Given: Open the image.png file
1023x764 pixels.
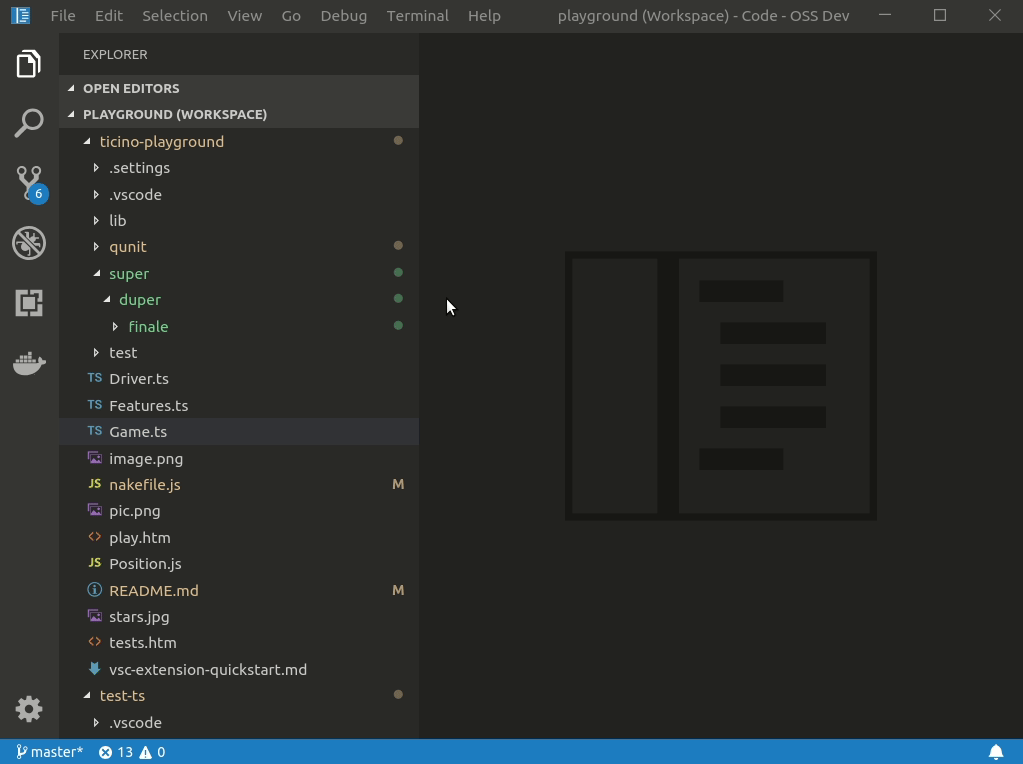Looking at the screenshot, I should (146, 458).
